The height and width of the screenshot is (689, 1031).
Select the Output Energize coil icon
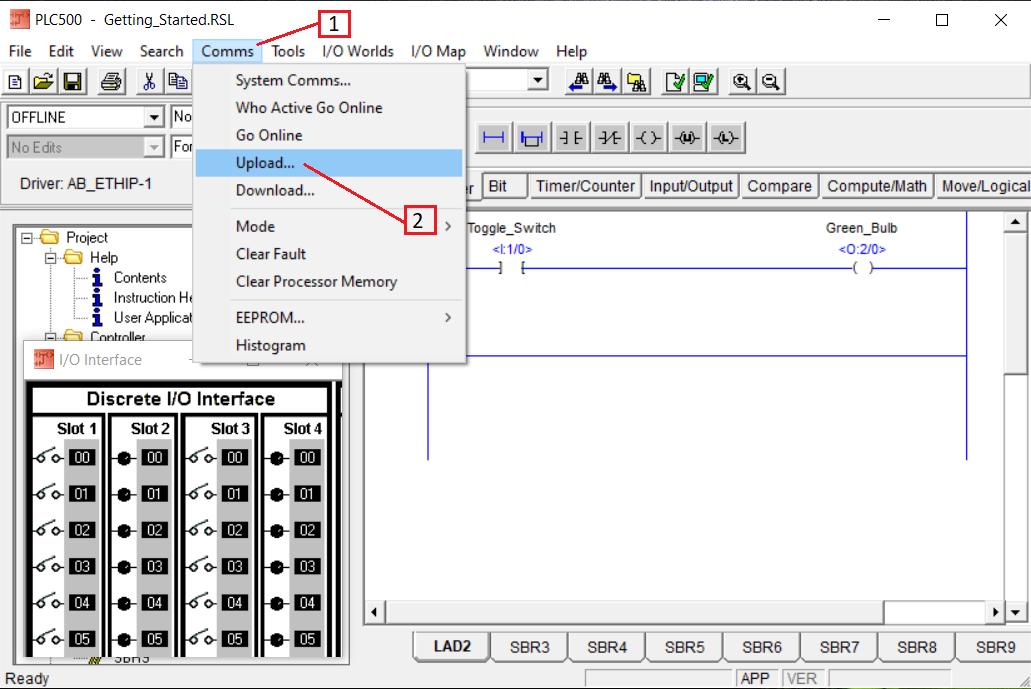click(x=648, y=137)
